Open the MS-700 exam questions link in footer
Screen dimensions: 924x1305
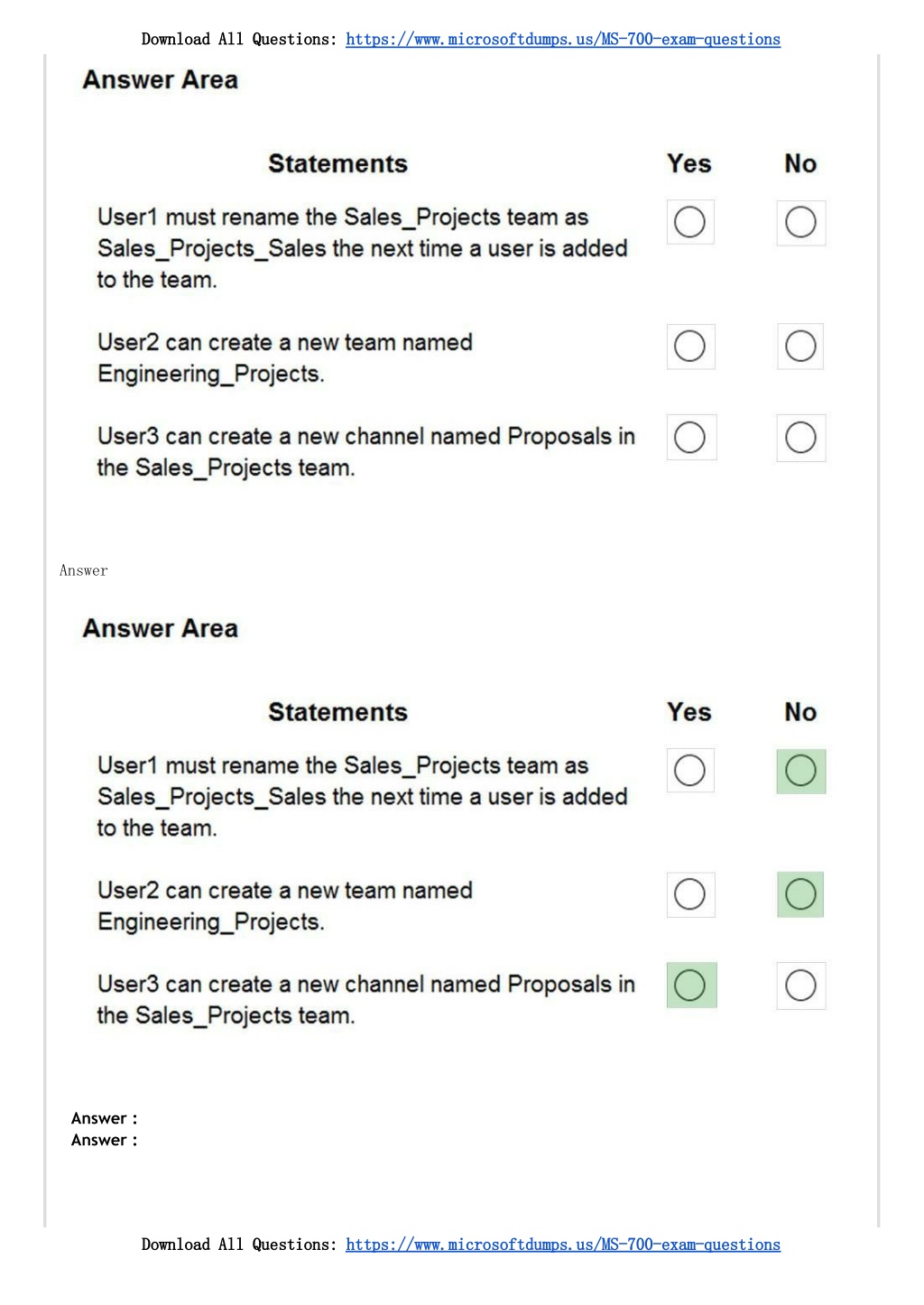click(563, 1245)
